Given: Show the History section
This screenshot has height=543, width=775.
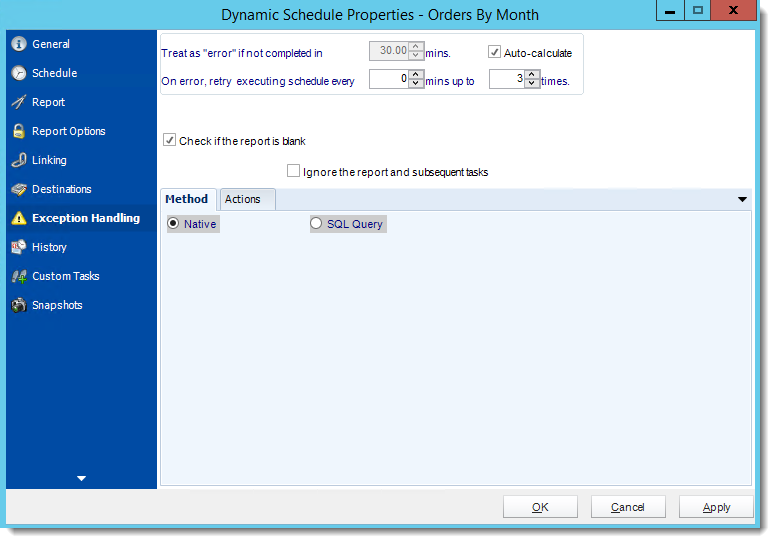Looking at the screenshot, I should (x=49, y=247).
